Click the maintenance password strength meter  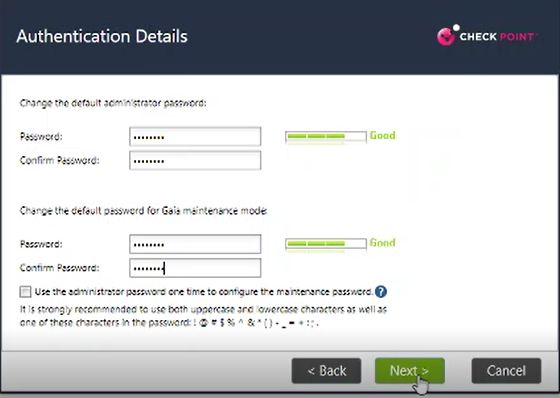click(x=326, y=244)
